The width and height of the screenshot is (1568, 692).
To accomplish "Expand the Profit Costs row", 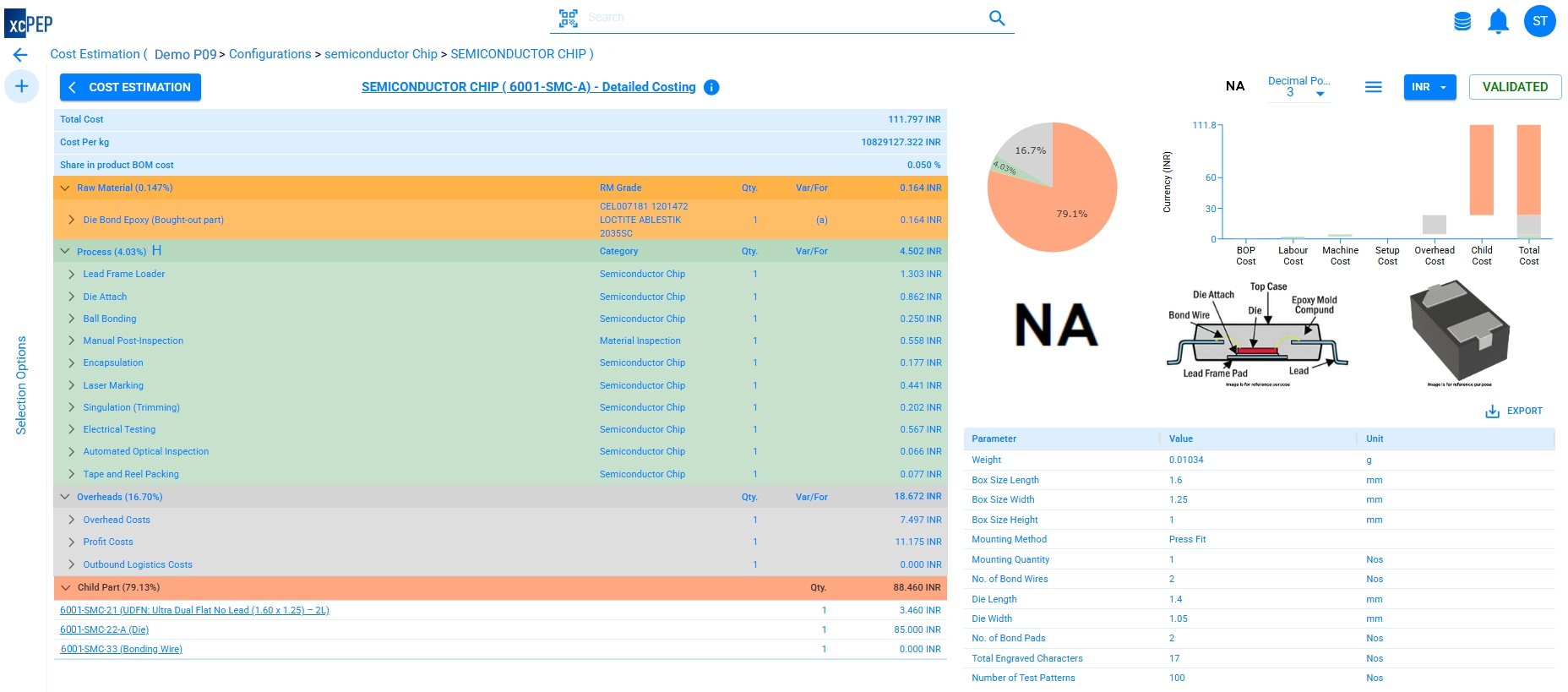I will pos(72,542).
